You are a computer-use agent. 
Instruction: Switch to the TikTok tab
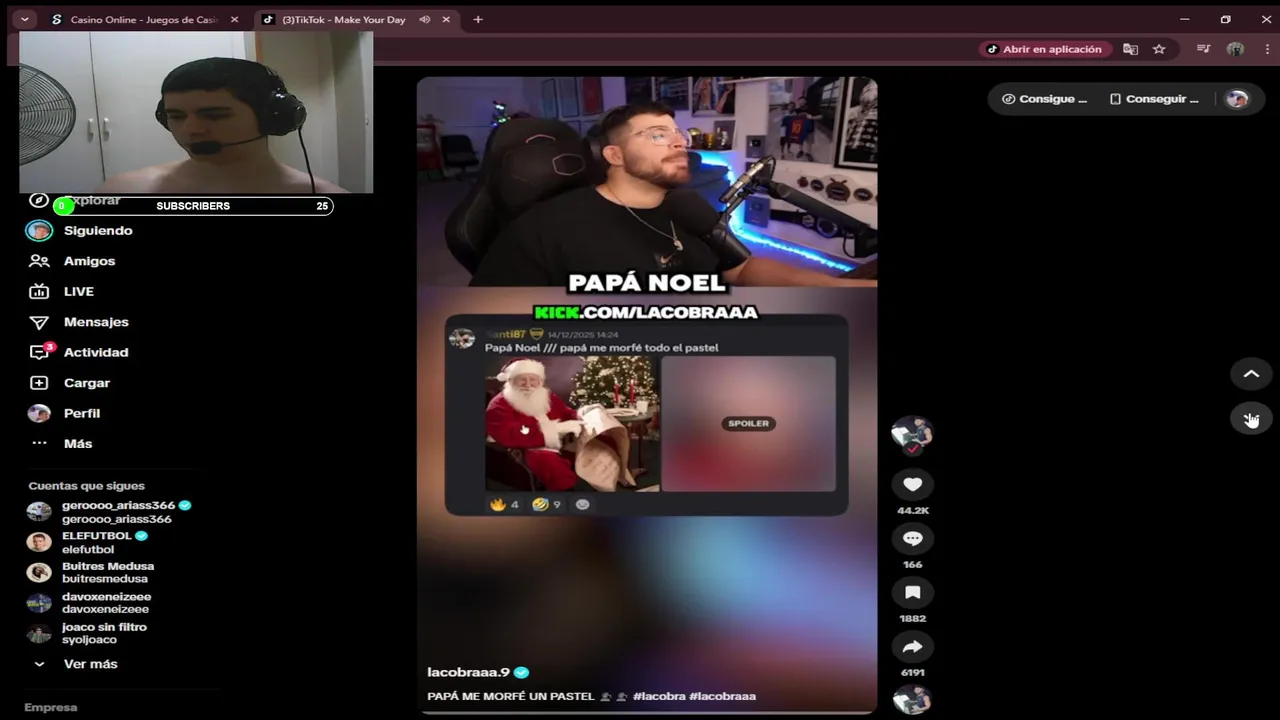point(346,20)
